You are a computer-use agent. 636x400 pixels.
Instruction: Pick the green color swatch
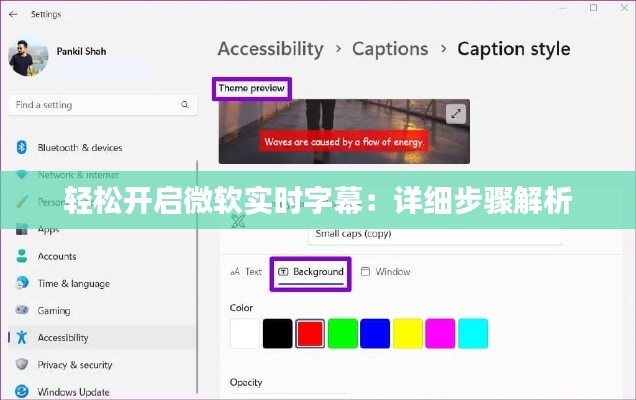click(x=343, y=333)
